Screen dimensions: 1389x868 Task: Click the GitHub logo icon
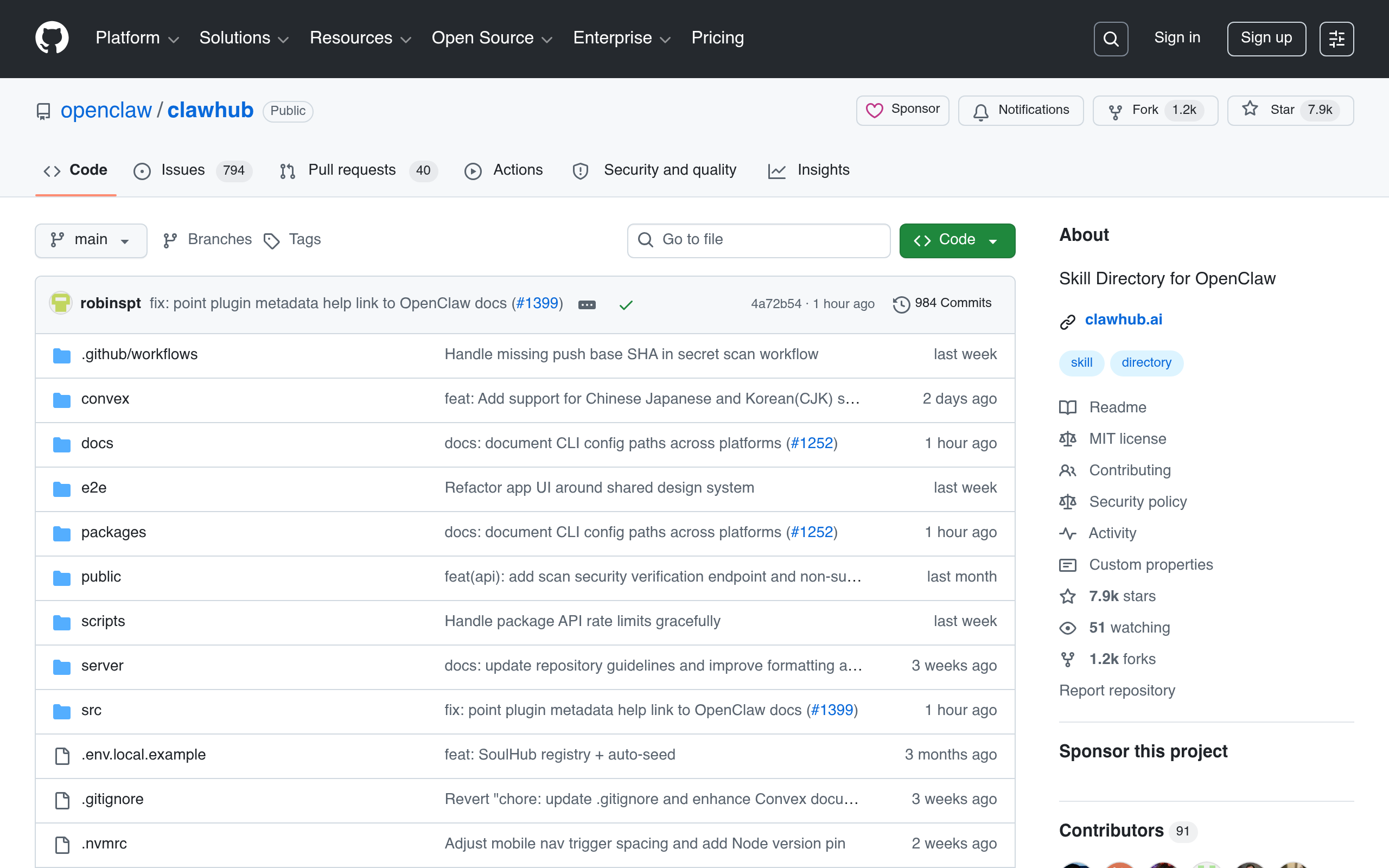(52, 39)
